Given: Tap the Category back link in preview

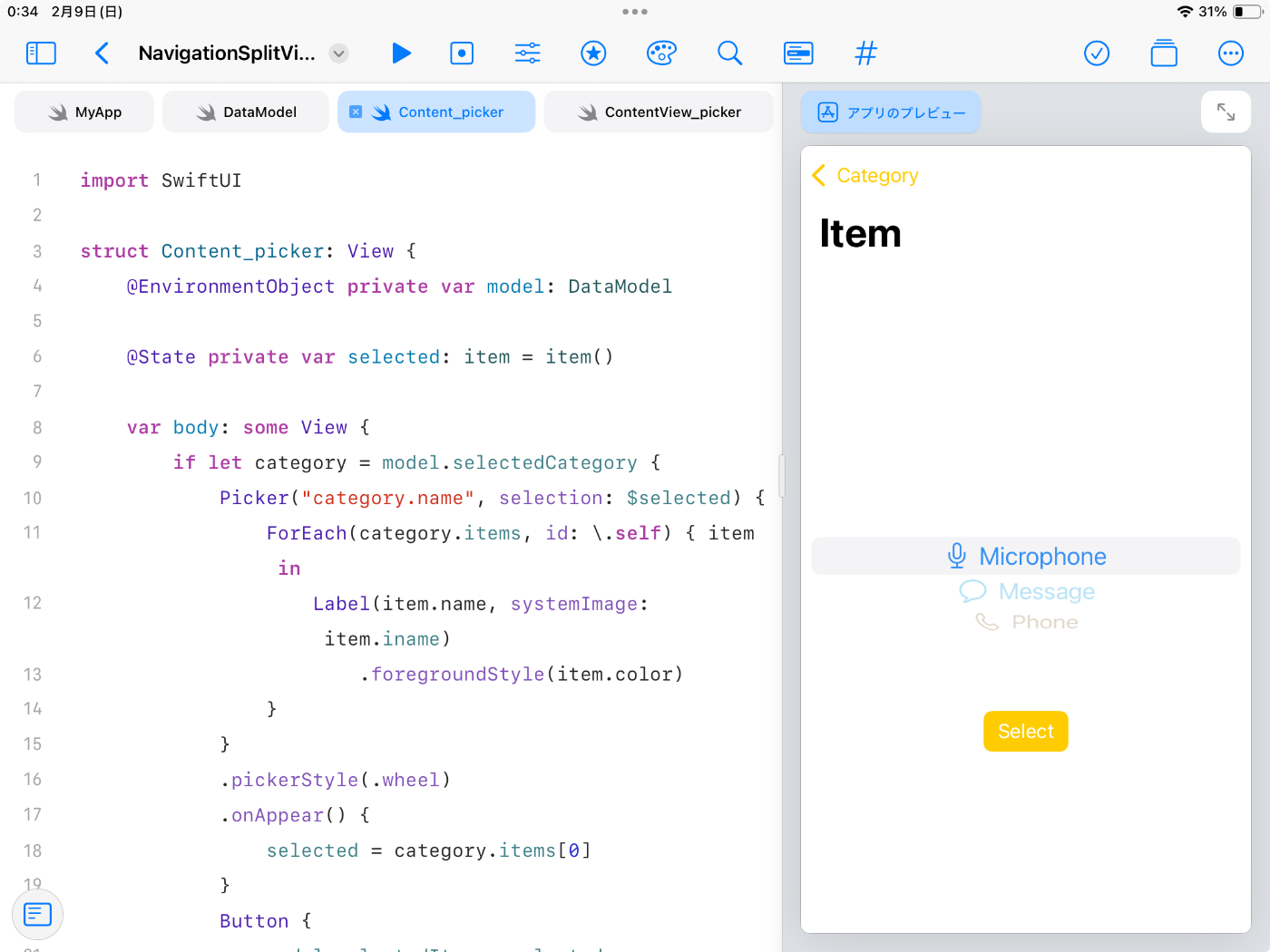Looking at the screenshot, I should [x=865, y=175].
